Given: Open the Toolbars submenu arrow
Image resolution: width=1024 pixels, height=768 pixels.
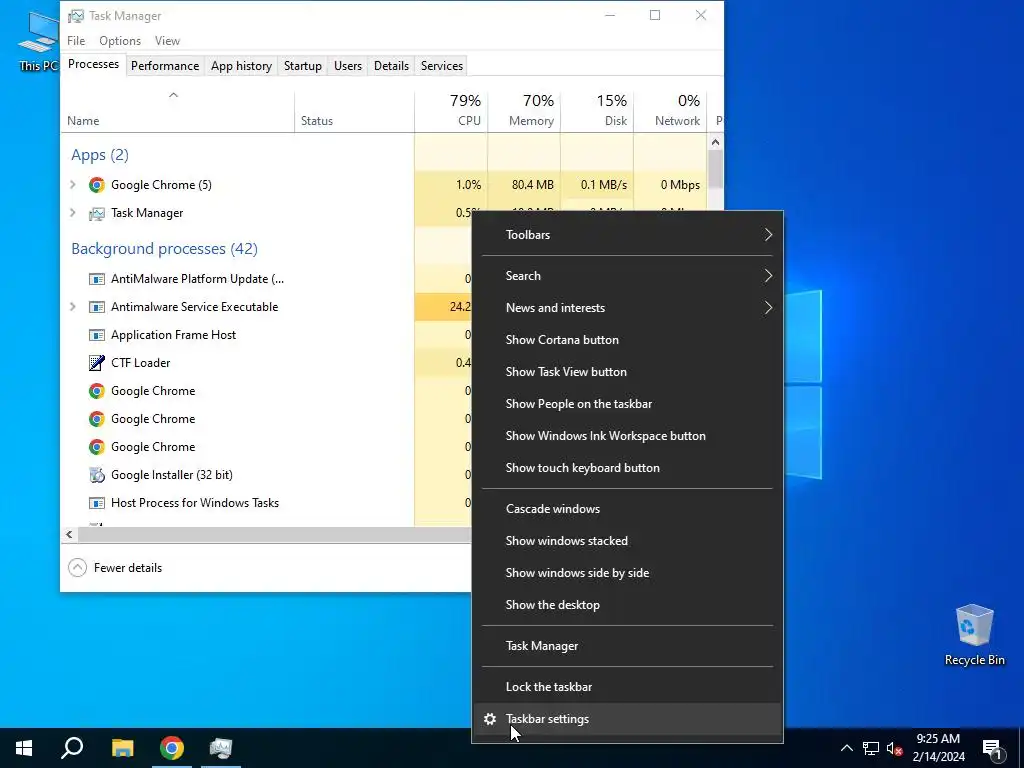Looking at the screenshot, I should [x=769, y=234].
